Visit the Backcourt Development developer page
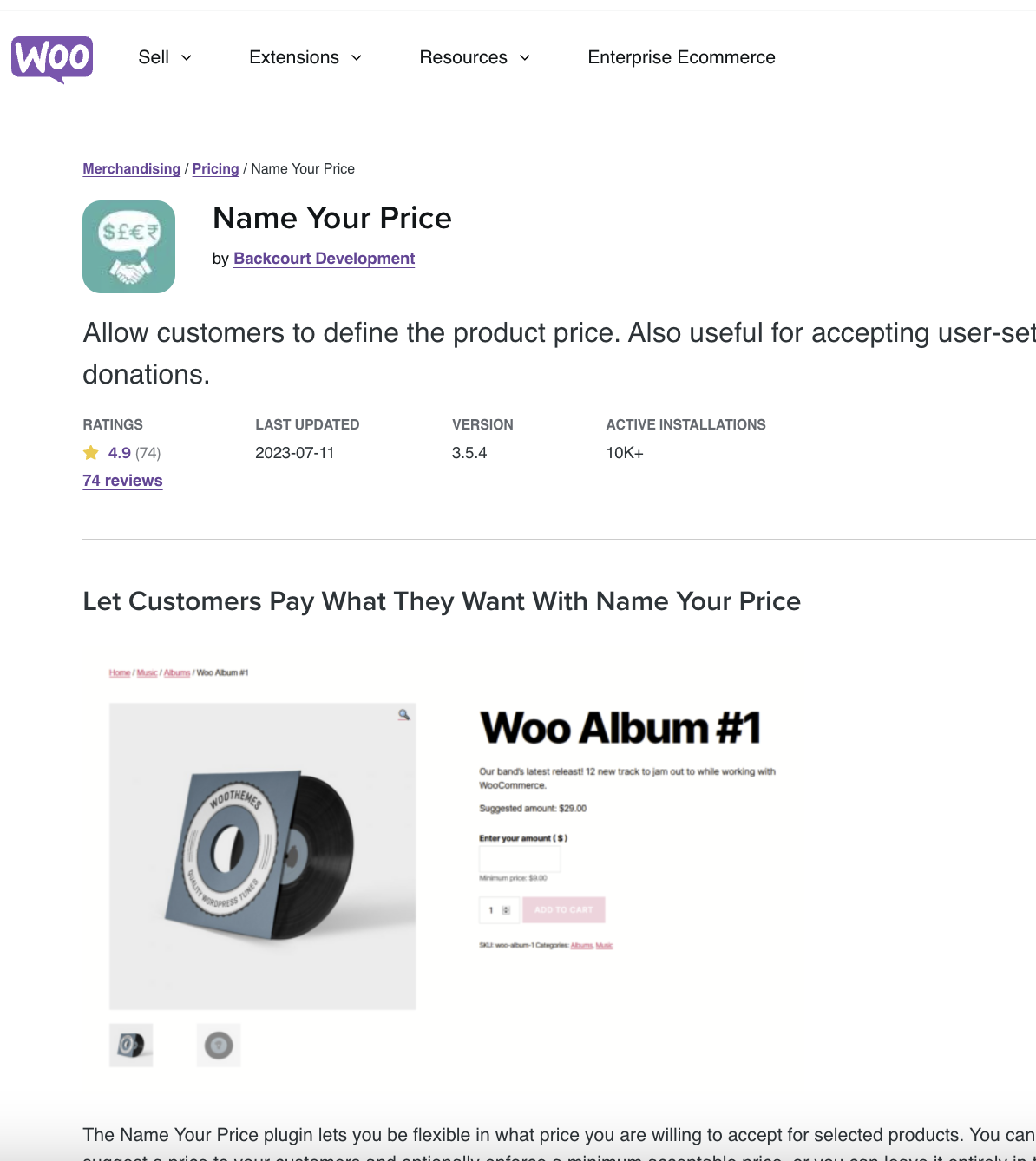The image size is (1036, 1161). (x=324, y=259)
